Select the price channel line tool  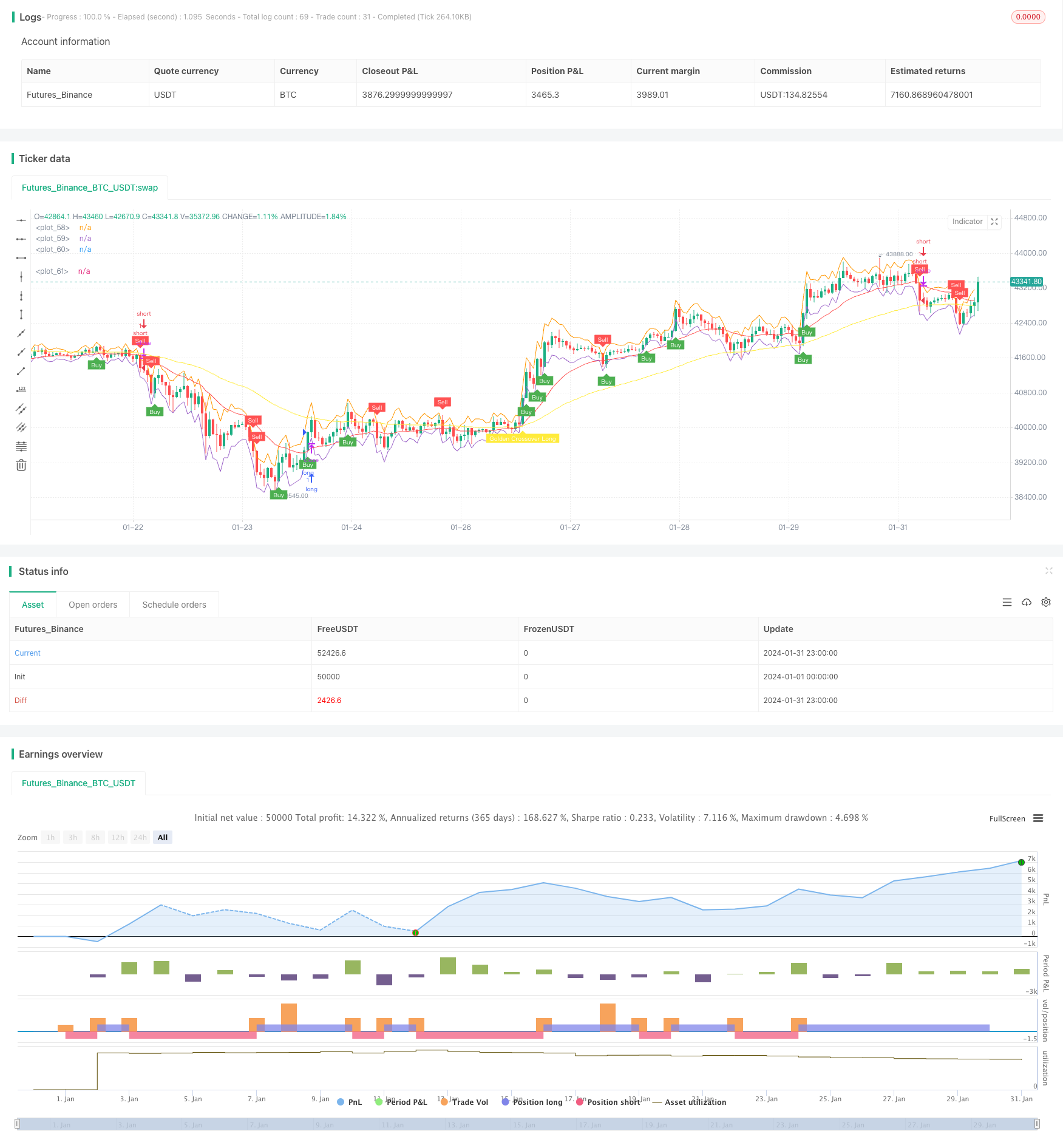click(21, 409)
